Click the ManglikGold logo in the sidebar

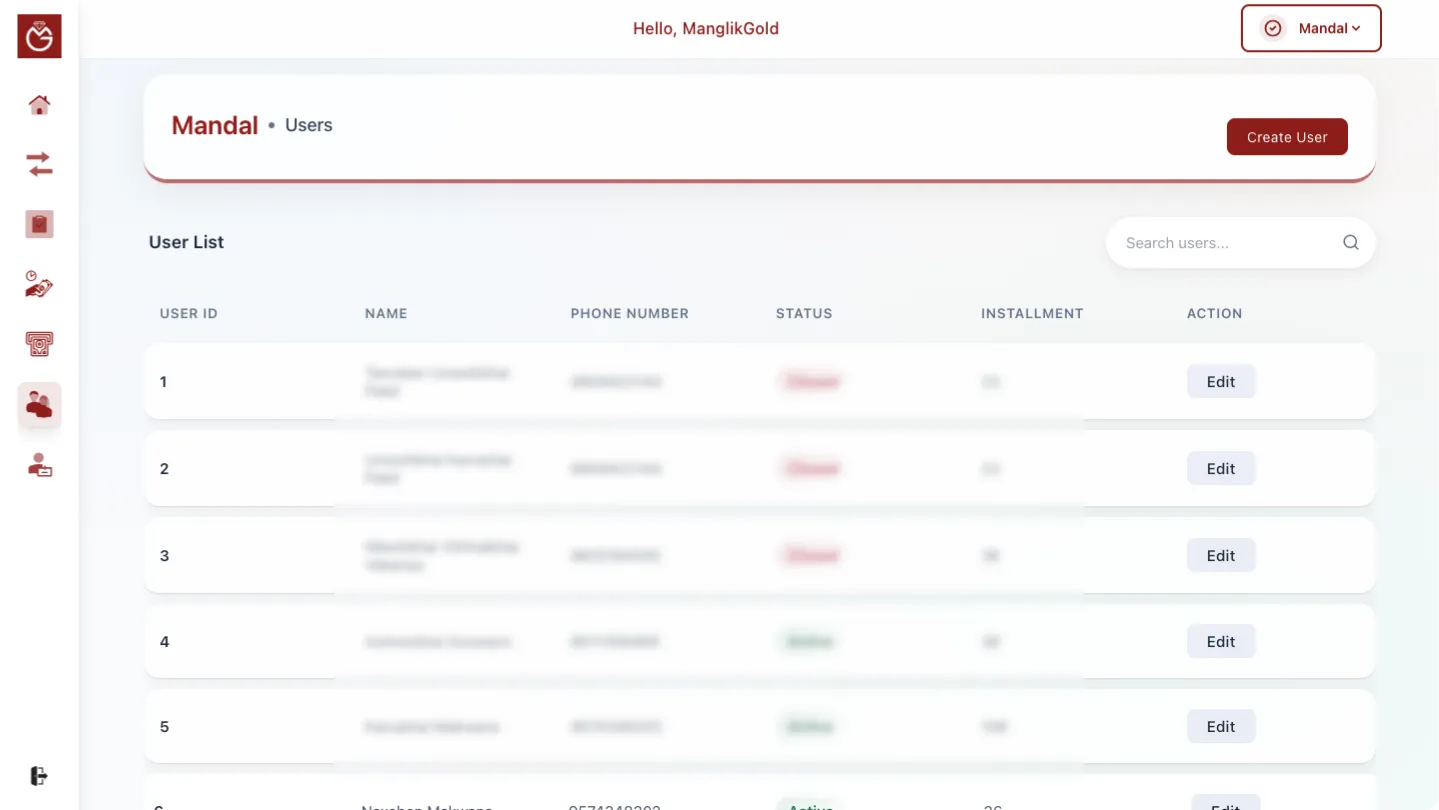(x=39, y=37)
